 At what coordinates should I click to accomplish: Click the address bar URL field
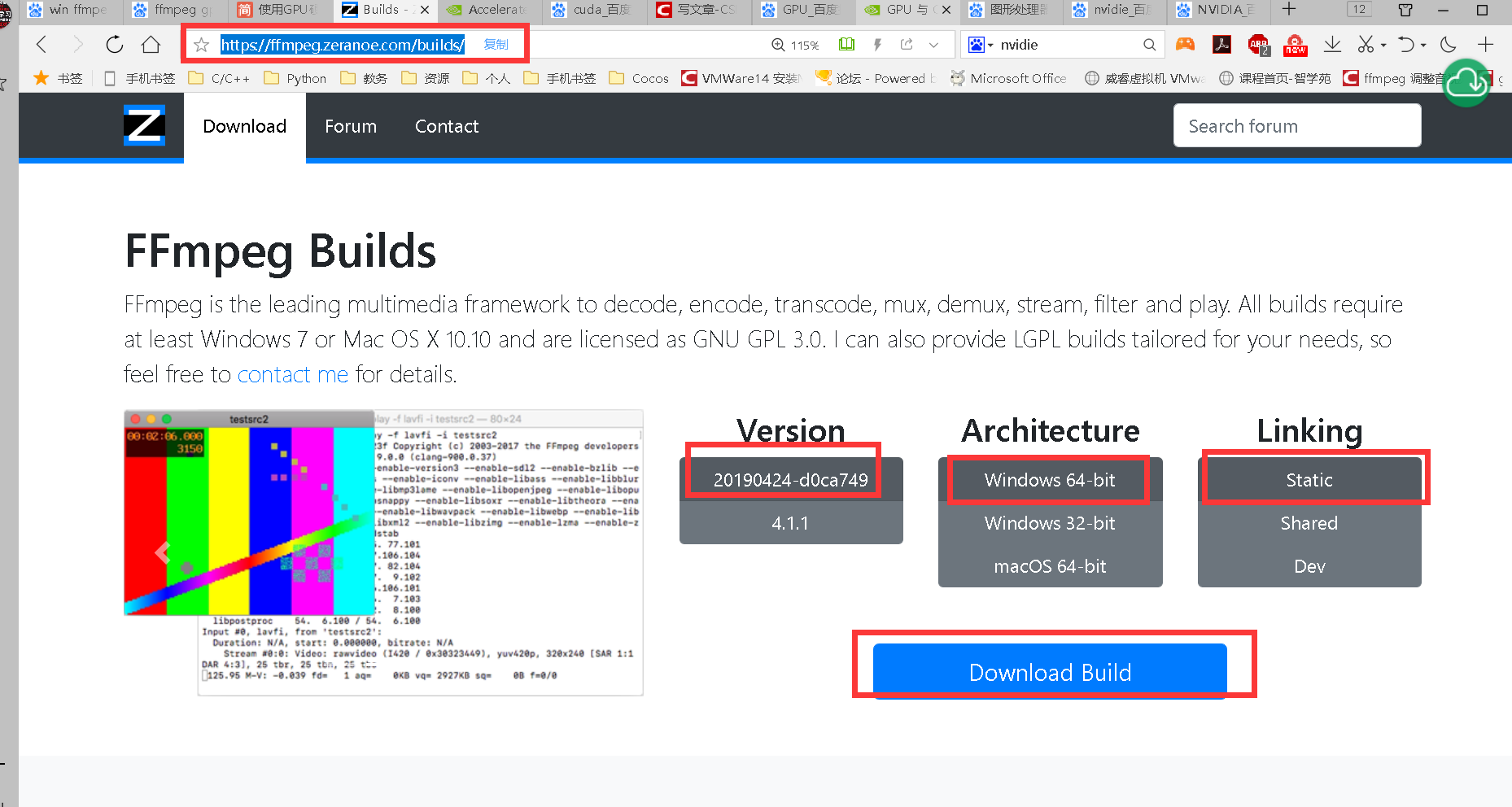pos(343,45)
